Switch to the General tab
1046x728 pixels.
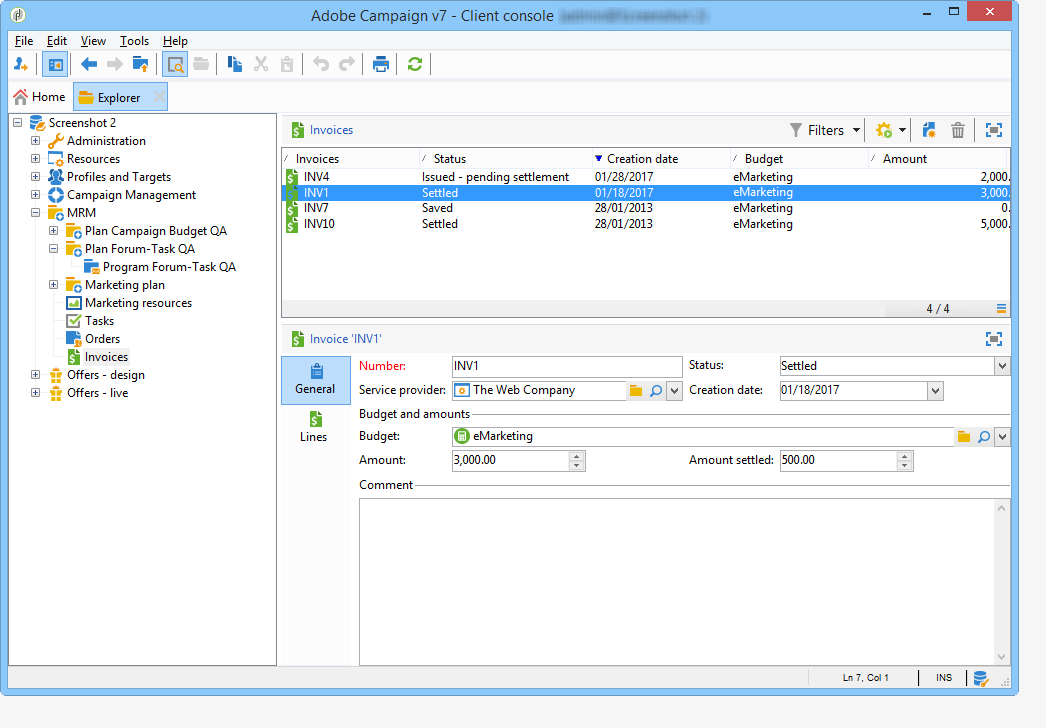coord(316,380)
